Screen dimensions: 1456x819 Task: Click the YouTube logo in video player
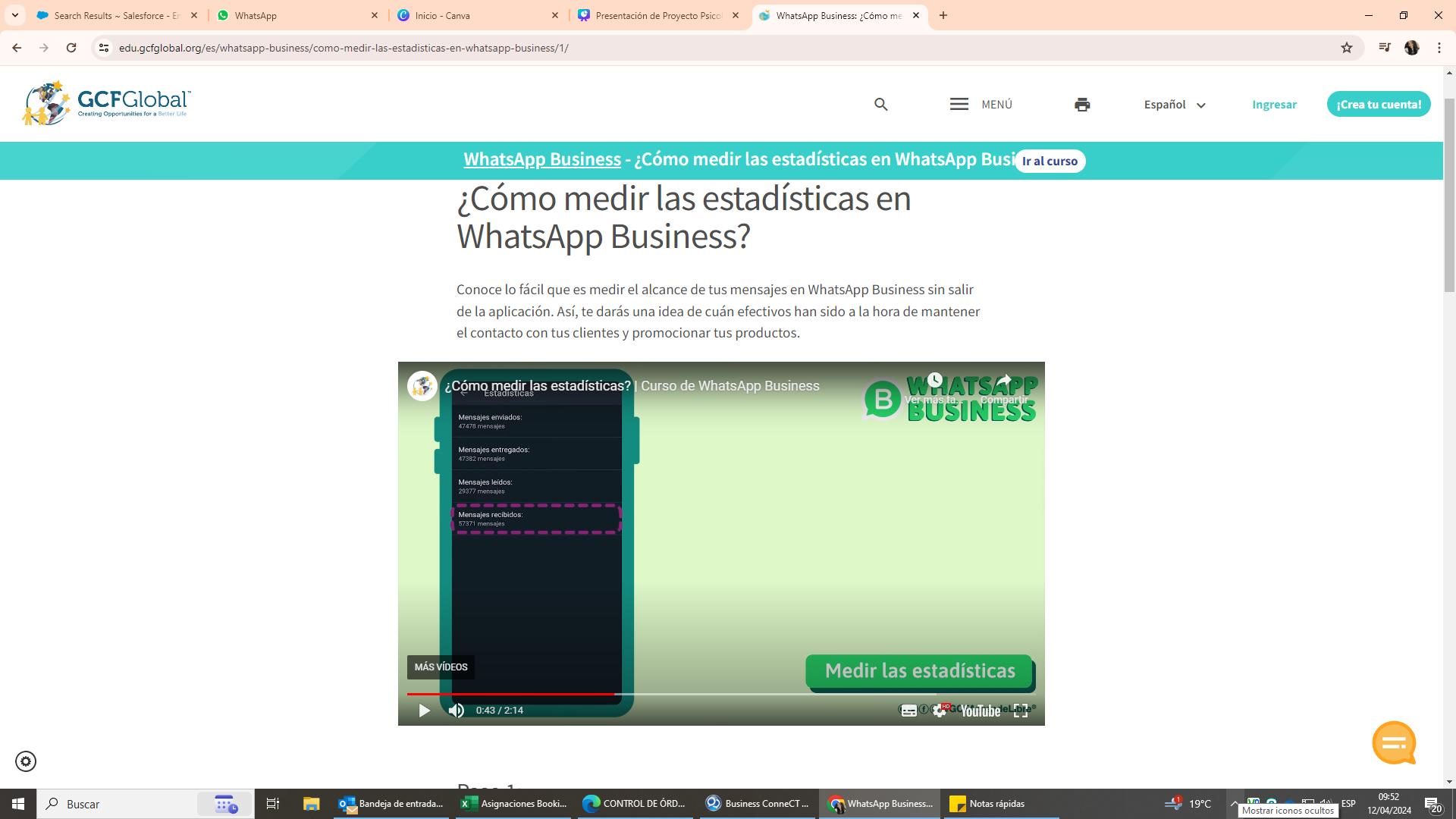980,711
